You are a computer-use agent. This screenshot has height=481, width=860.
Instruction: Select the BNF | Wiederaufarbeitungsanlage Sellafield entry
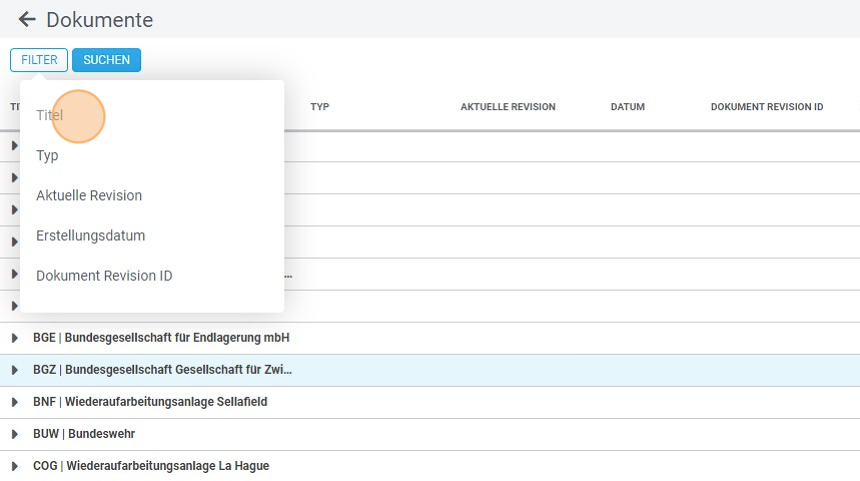[x=150, y=402]
